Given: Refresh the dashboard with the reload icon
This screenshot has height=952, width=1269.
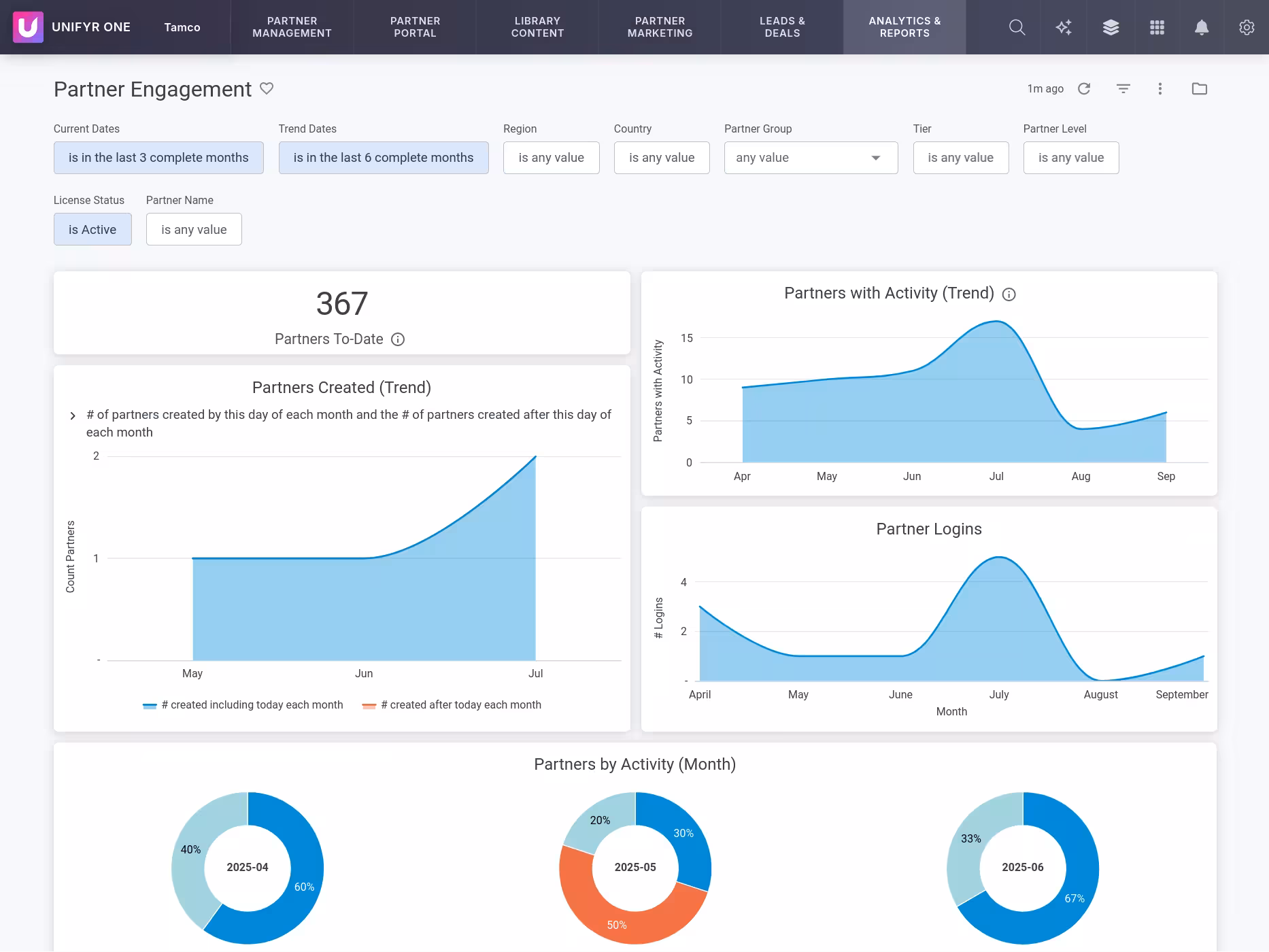Looking at the screenshot, I should point(1084,88).
